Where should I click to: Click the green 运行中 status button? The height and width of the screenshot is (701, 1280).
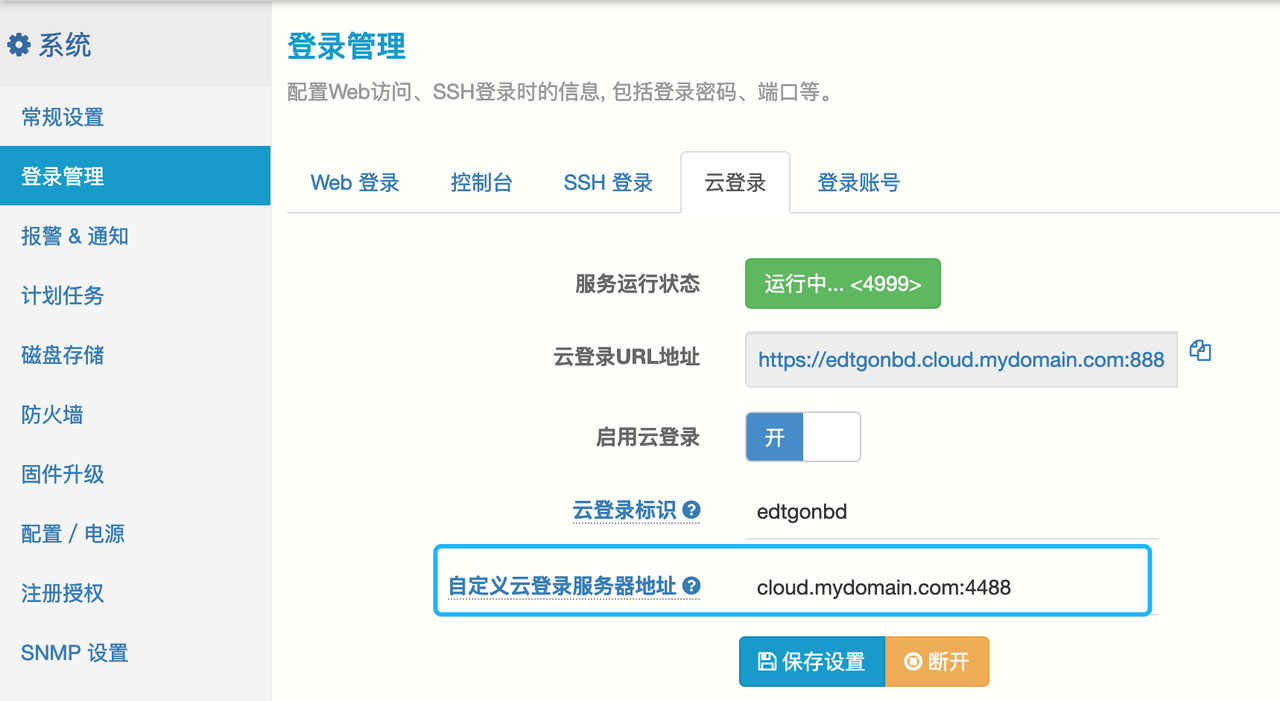pyautogui.click(x=842, y=284)
